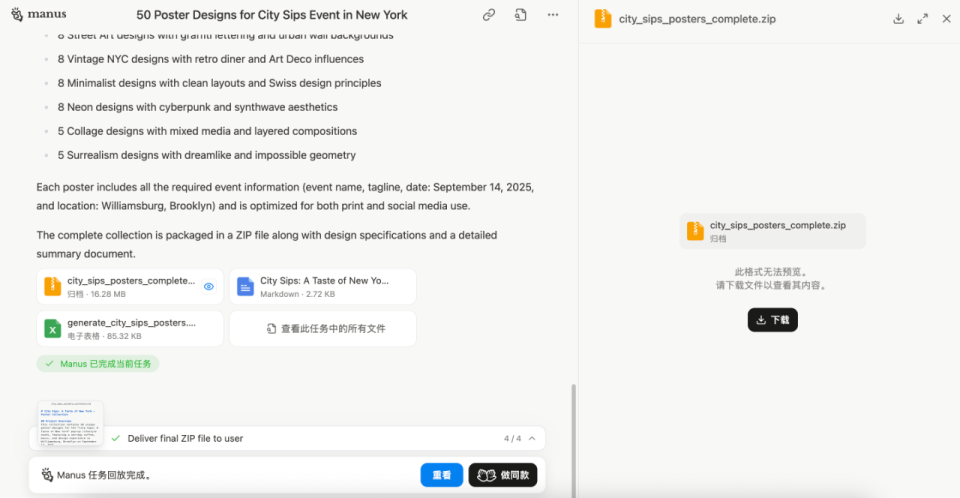The height and width of the screenshot is (498, 960).
Task: Click the black remix button with icon
Action: (x=503, y=475)
